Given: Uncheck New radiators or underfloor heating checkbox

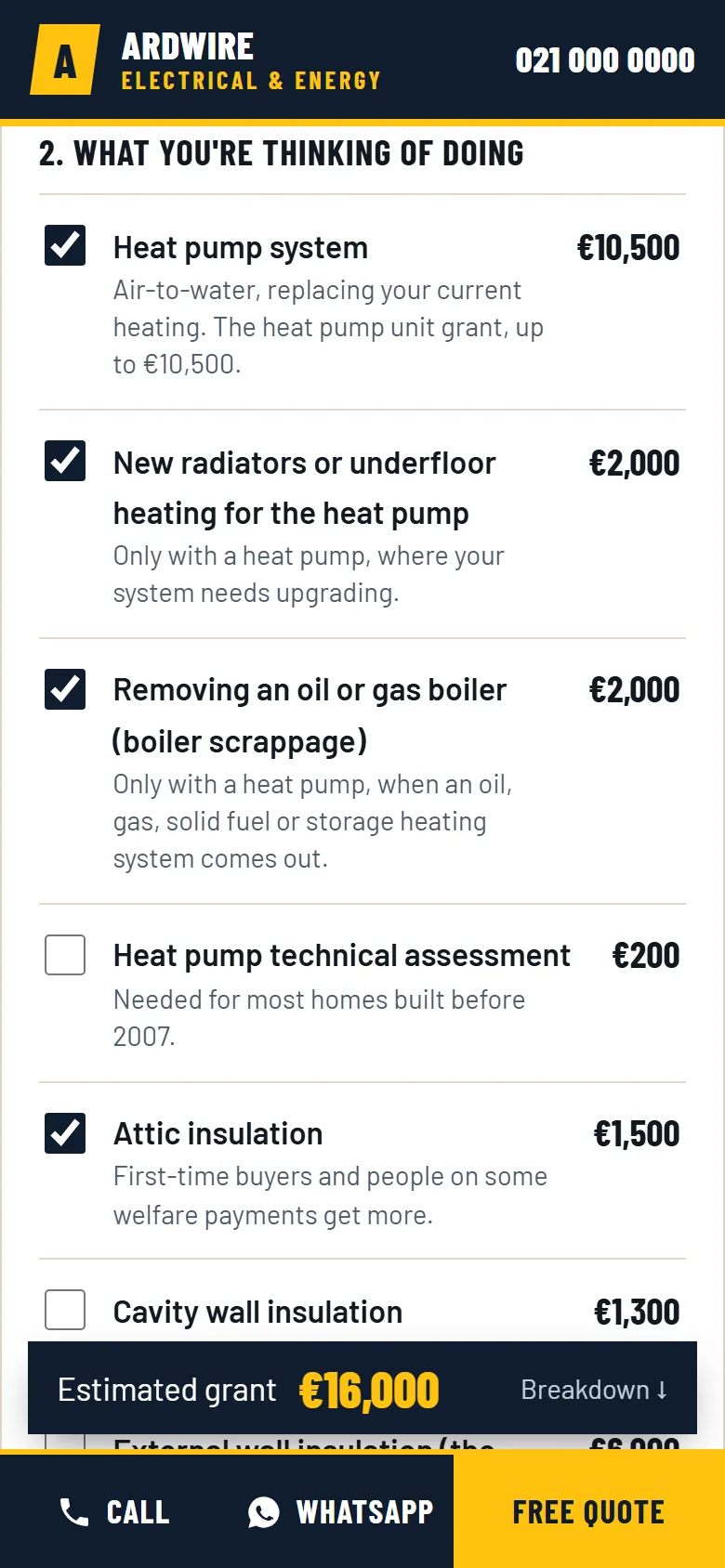Looking at the screenshot, I should (x=65, y=461).
